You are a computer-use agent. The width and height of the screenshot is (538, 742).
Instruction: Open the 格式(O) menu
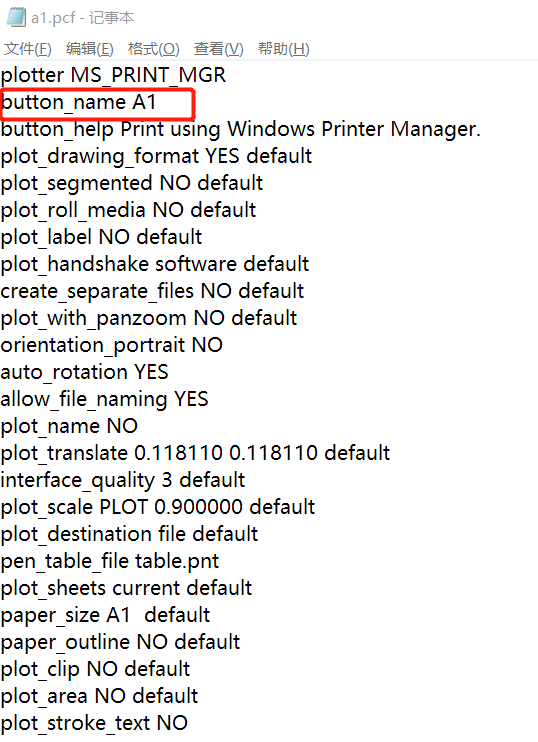[x=153, y=48]
